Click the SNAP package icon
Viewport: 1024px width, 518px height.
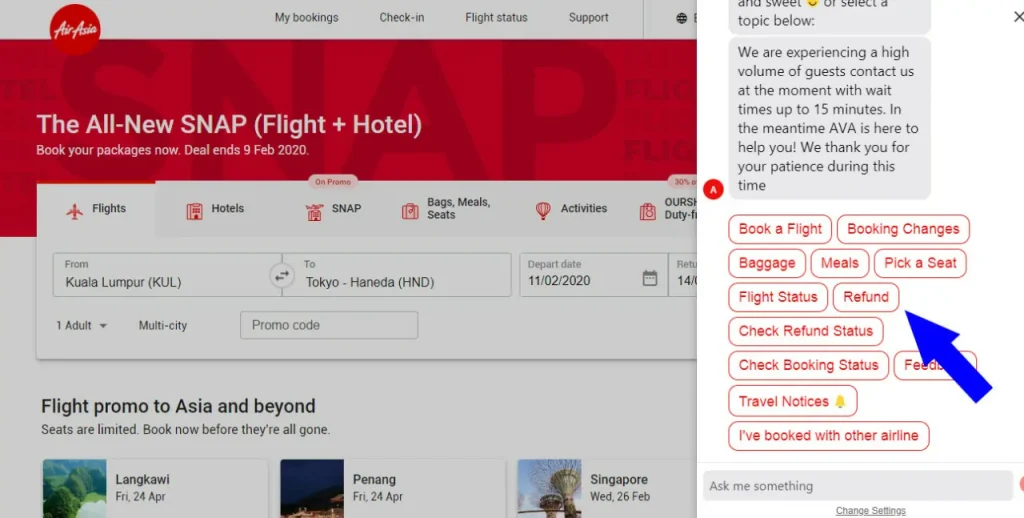[314, 212]
